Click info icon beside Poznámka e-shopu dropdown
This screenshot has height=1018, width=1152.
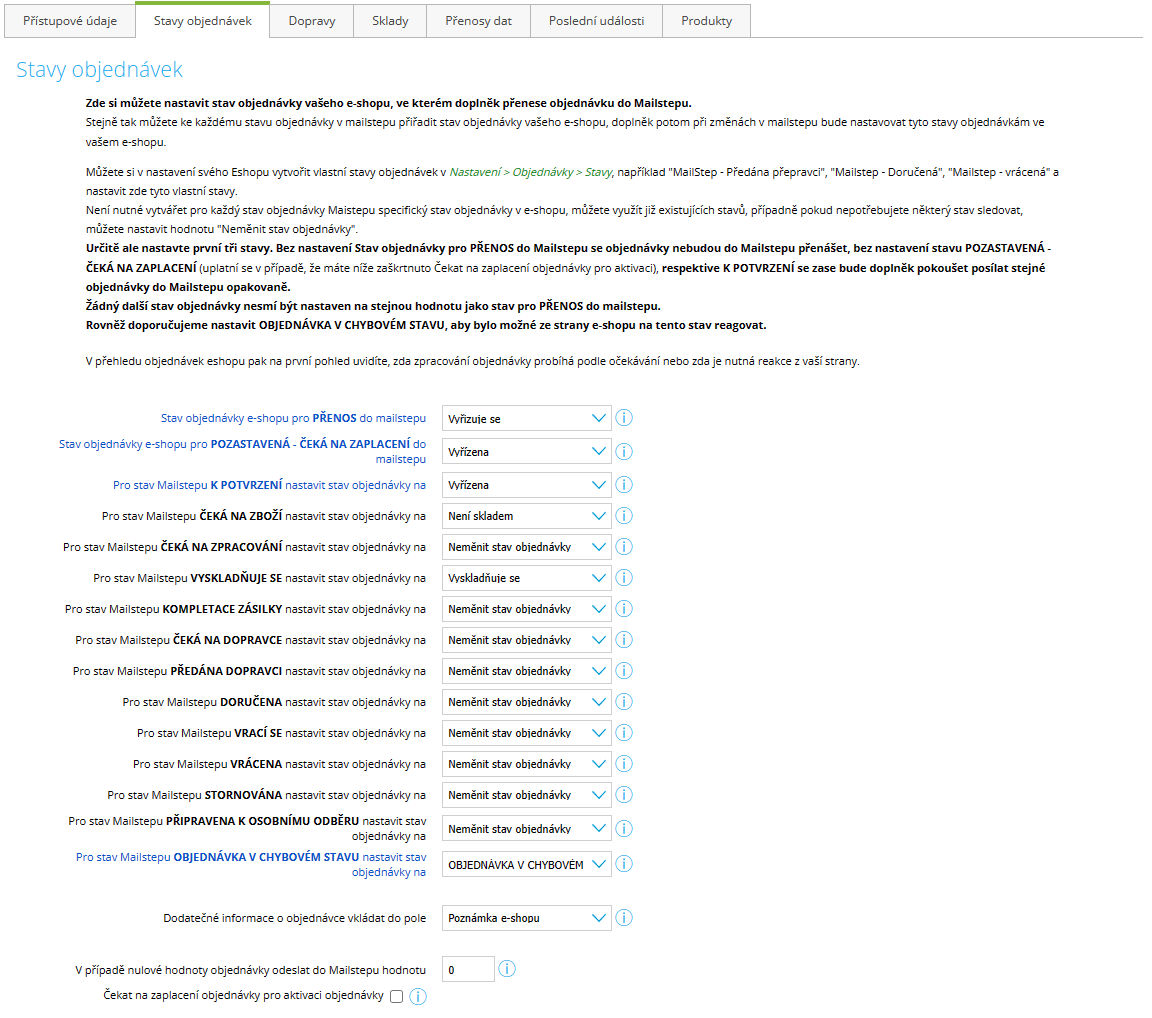pos(624,918)
